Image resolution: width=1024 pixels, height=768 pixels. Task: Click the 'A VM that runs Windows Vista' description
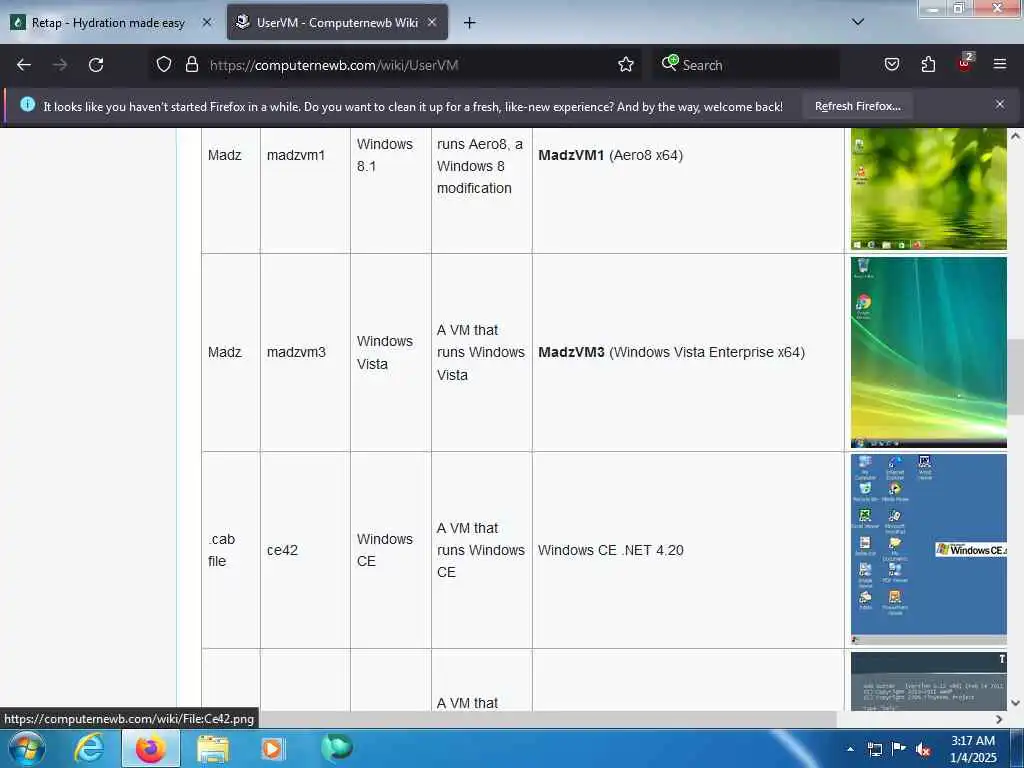(481, 352)
